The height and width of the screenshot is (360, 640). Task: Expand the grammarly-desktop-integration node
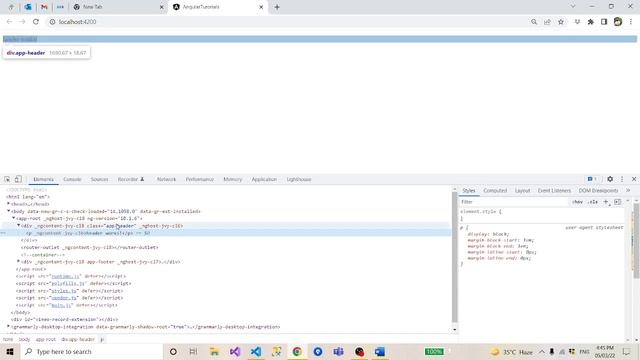8,327
